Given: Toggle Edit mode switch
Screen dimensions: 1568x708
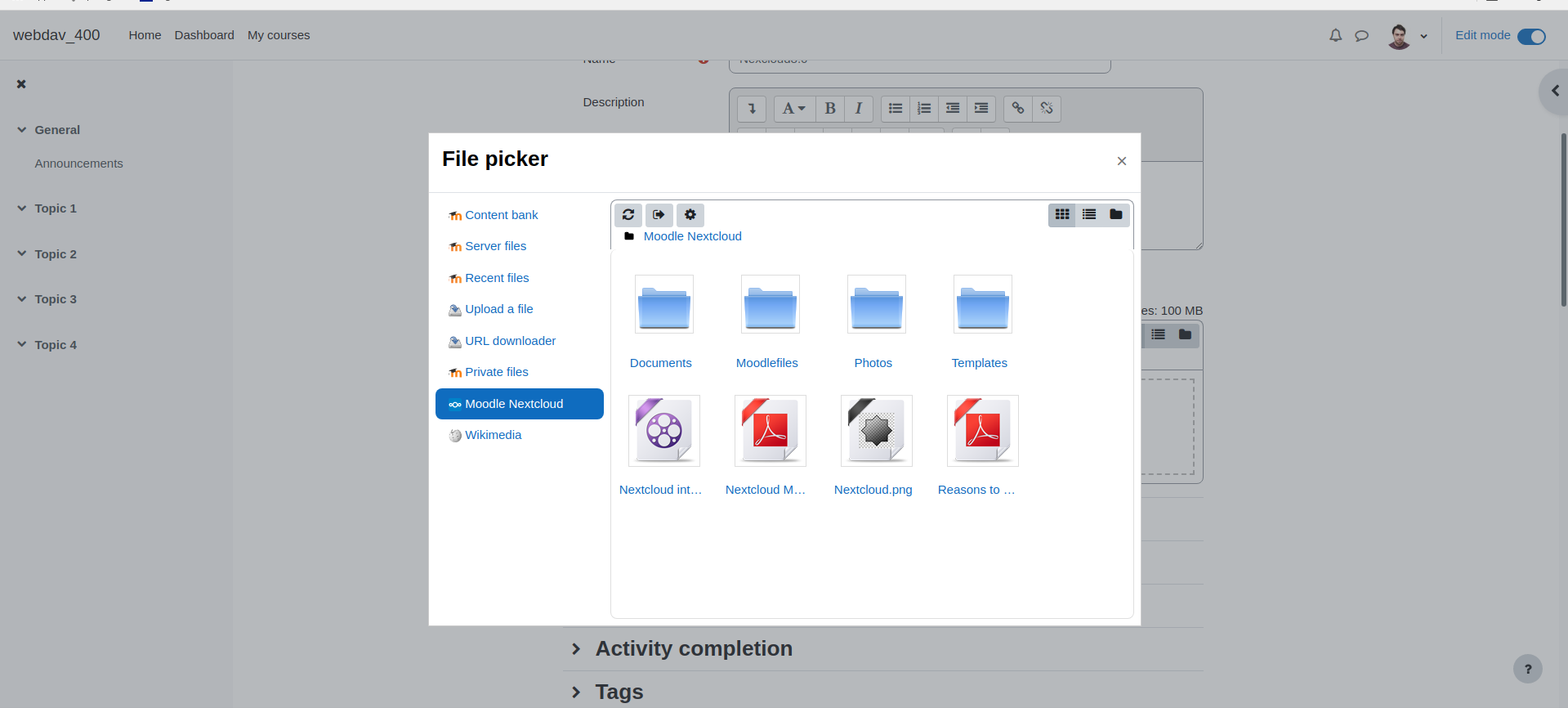Looking at the screenshot, I should coord(1531,36).
